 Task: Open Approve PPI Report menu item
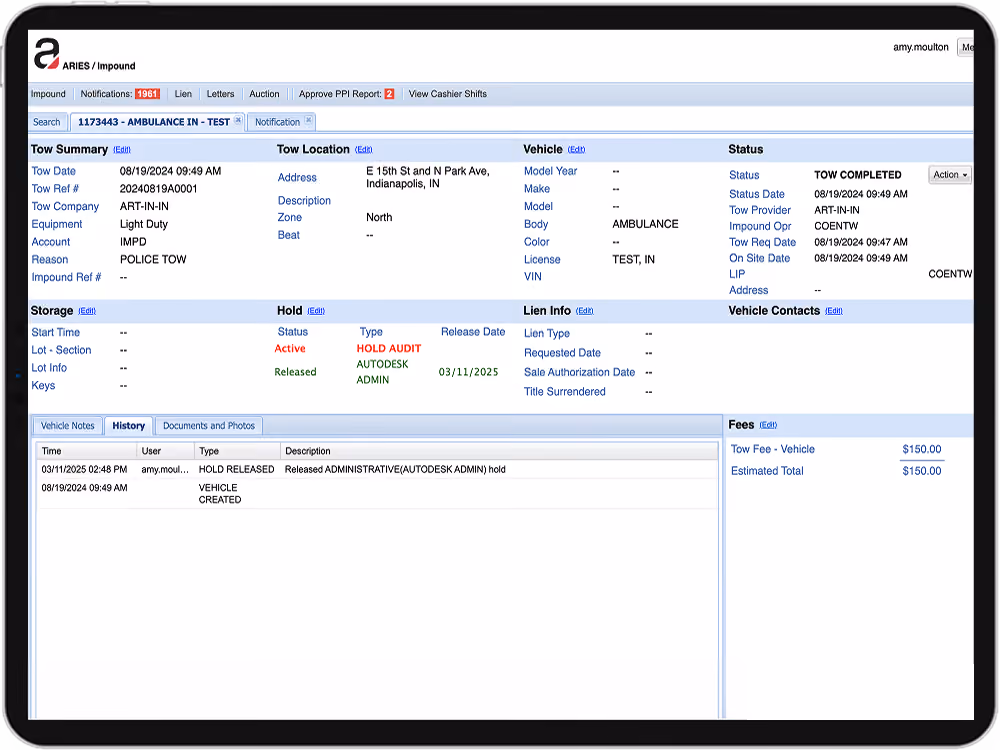coord(346,94)
